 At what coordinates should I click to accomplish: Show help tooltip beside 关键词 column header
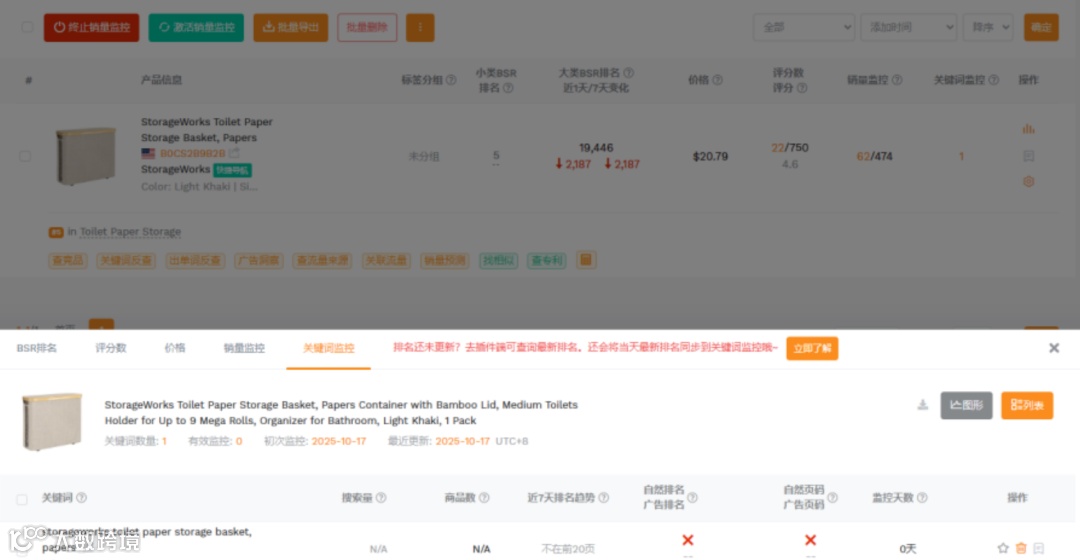coord(81,497)
